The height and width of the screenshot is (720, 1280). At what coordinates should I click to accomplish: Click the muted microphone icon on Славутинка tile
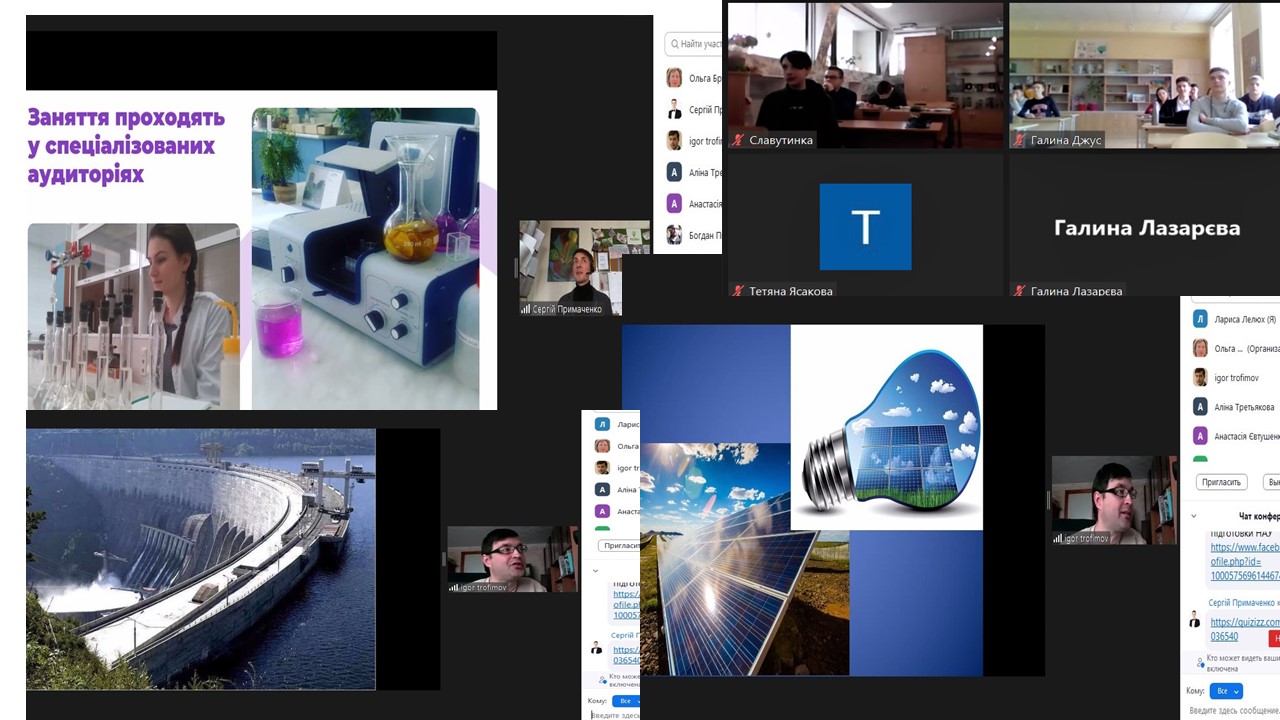pos(738,141)
